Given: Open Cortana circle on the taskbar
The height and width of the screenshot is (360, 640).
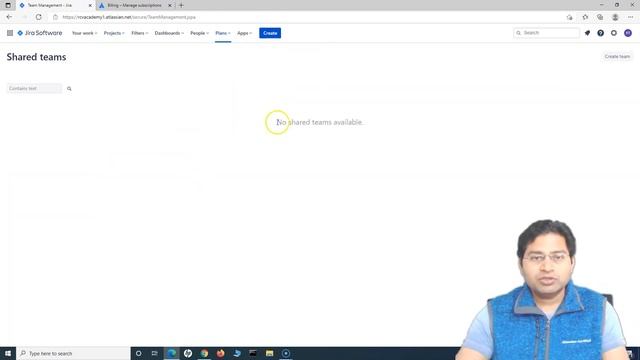Looking at the screenshot, I should point(138,353).
